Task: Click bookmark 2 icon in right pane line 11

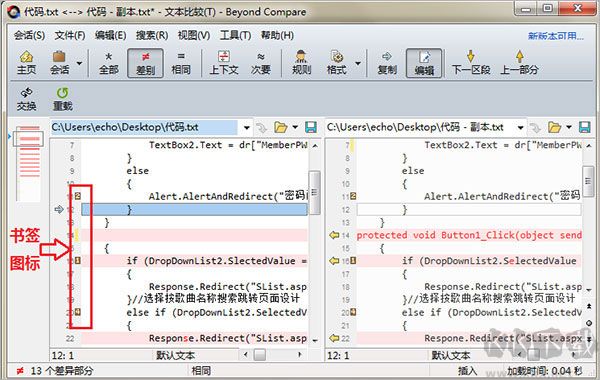Action: pyautogui.click(x=353, y=196)
